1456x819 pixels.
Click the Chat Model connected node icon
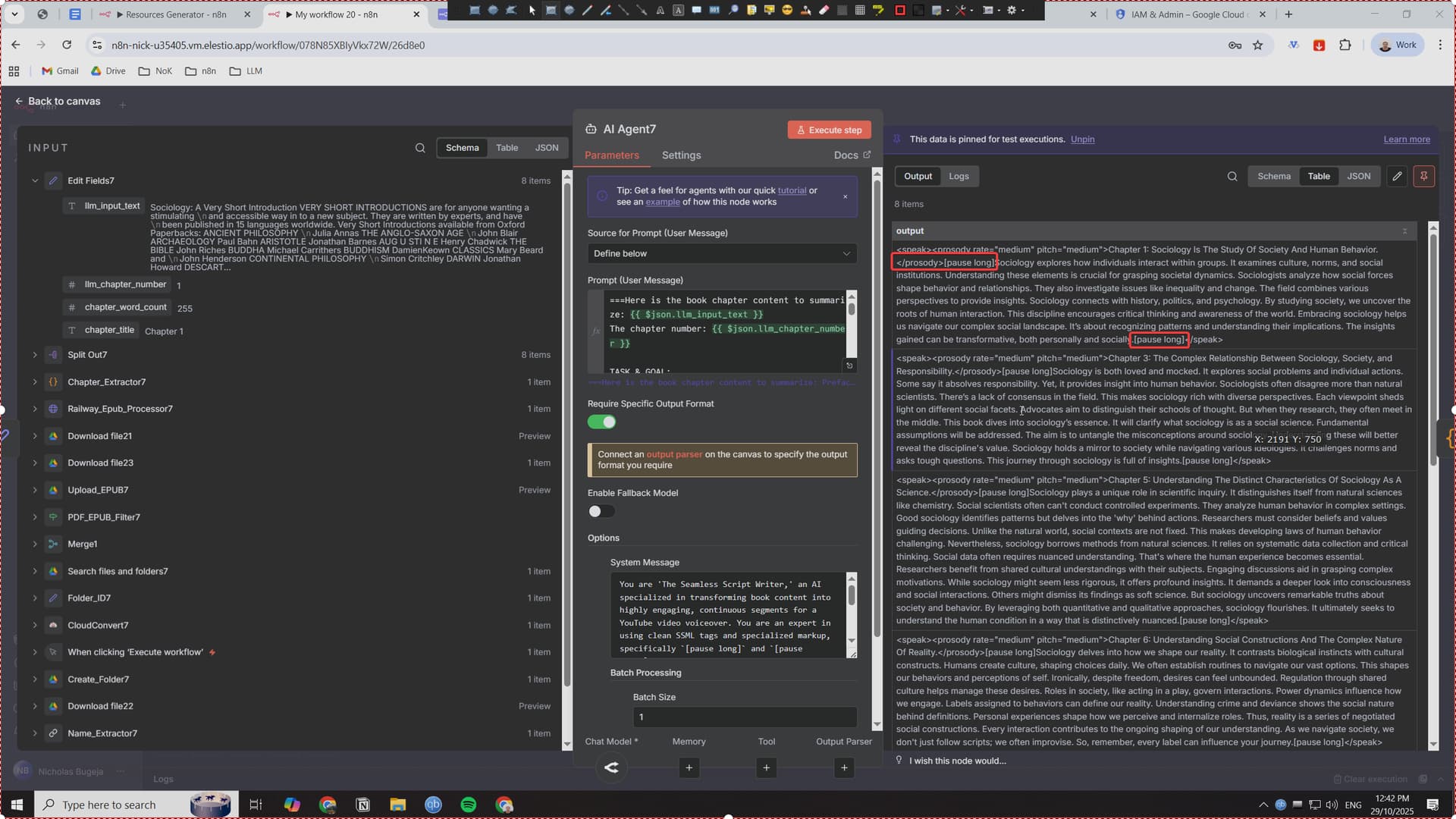[x=611, y=767]
